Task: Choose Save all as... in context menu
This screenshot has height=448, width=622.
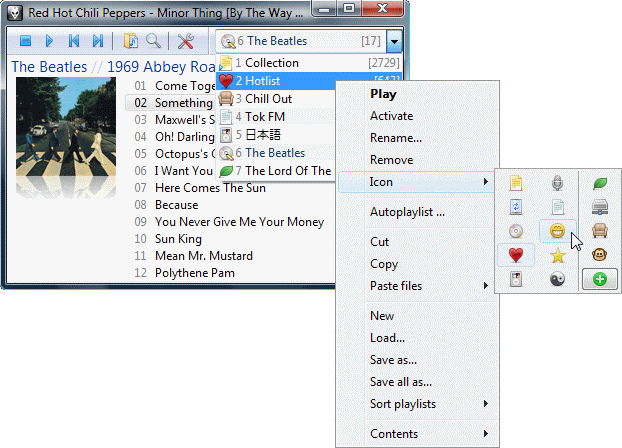Action: tap(417, 382)
